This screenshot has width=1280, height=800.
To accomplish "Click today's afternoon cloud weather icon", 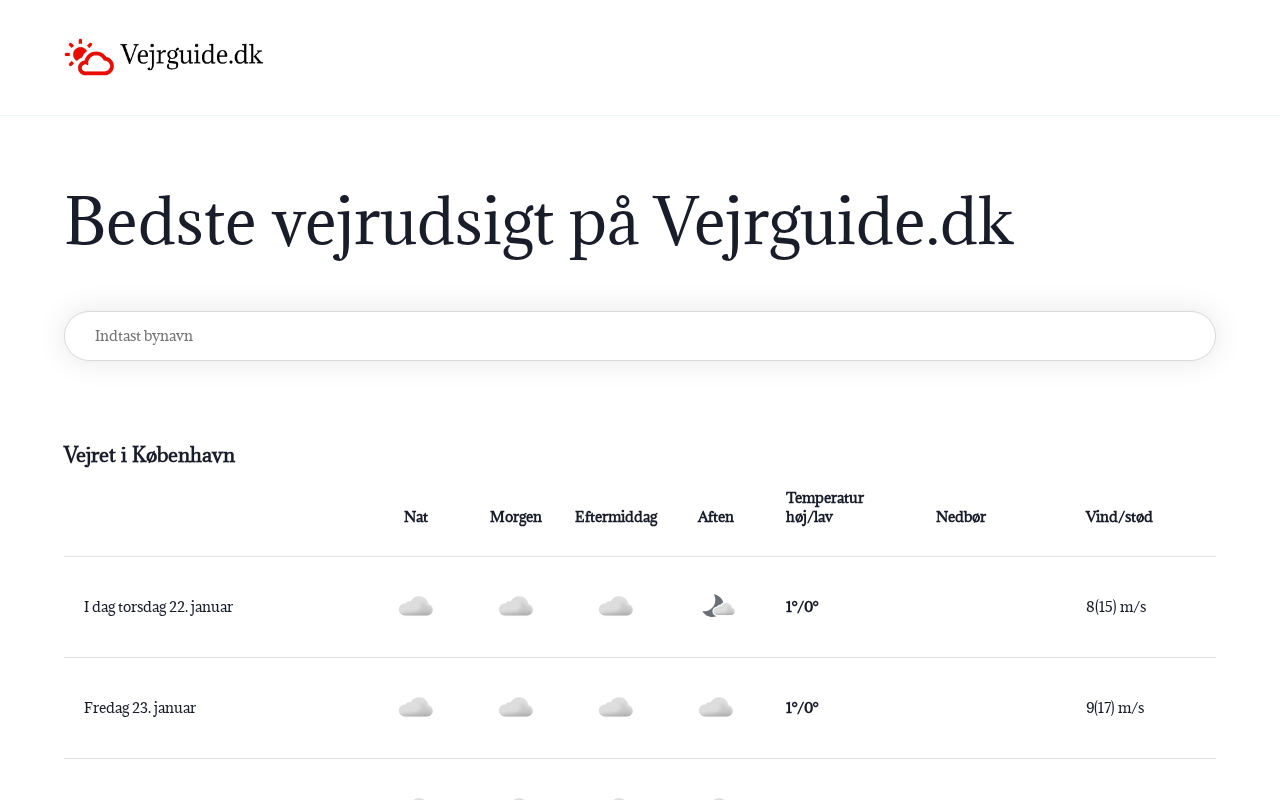I will point(616,606).
